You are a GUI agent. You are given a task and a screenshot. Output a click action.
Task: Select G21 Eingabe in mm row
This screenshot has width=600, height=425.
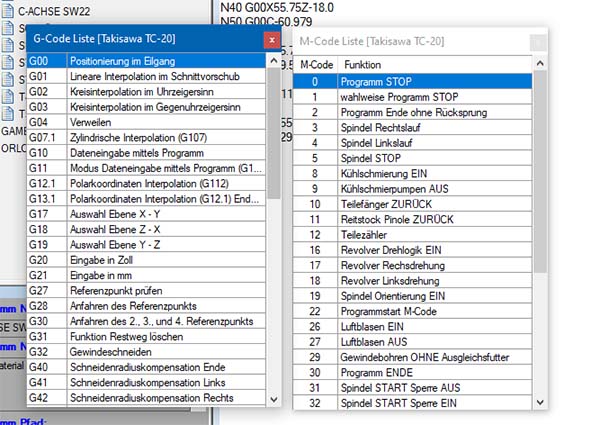pos(146,275)
